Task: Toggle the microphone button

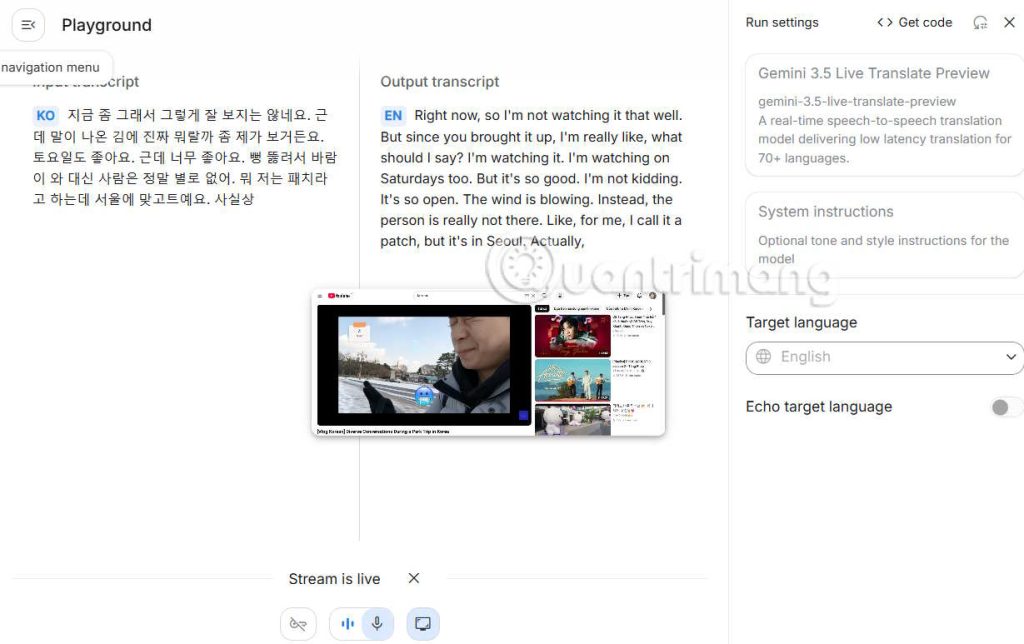Action: (x=377, y=624)
